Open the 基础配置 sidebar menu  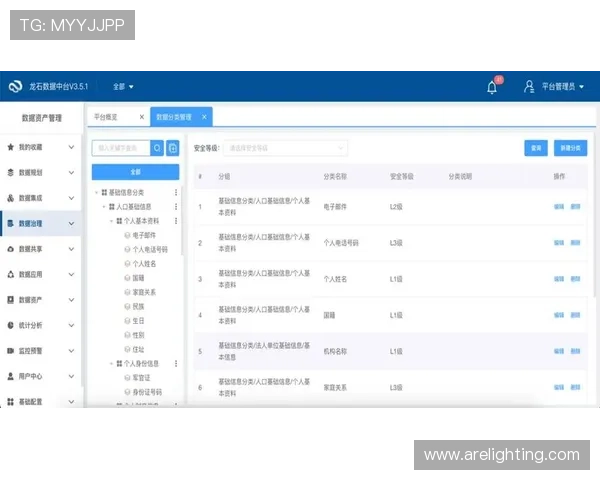coord(41,402)
